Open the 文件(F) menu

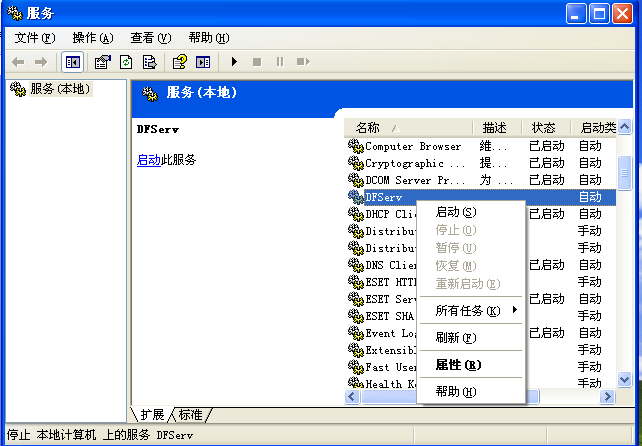(x=35, y=38)
